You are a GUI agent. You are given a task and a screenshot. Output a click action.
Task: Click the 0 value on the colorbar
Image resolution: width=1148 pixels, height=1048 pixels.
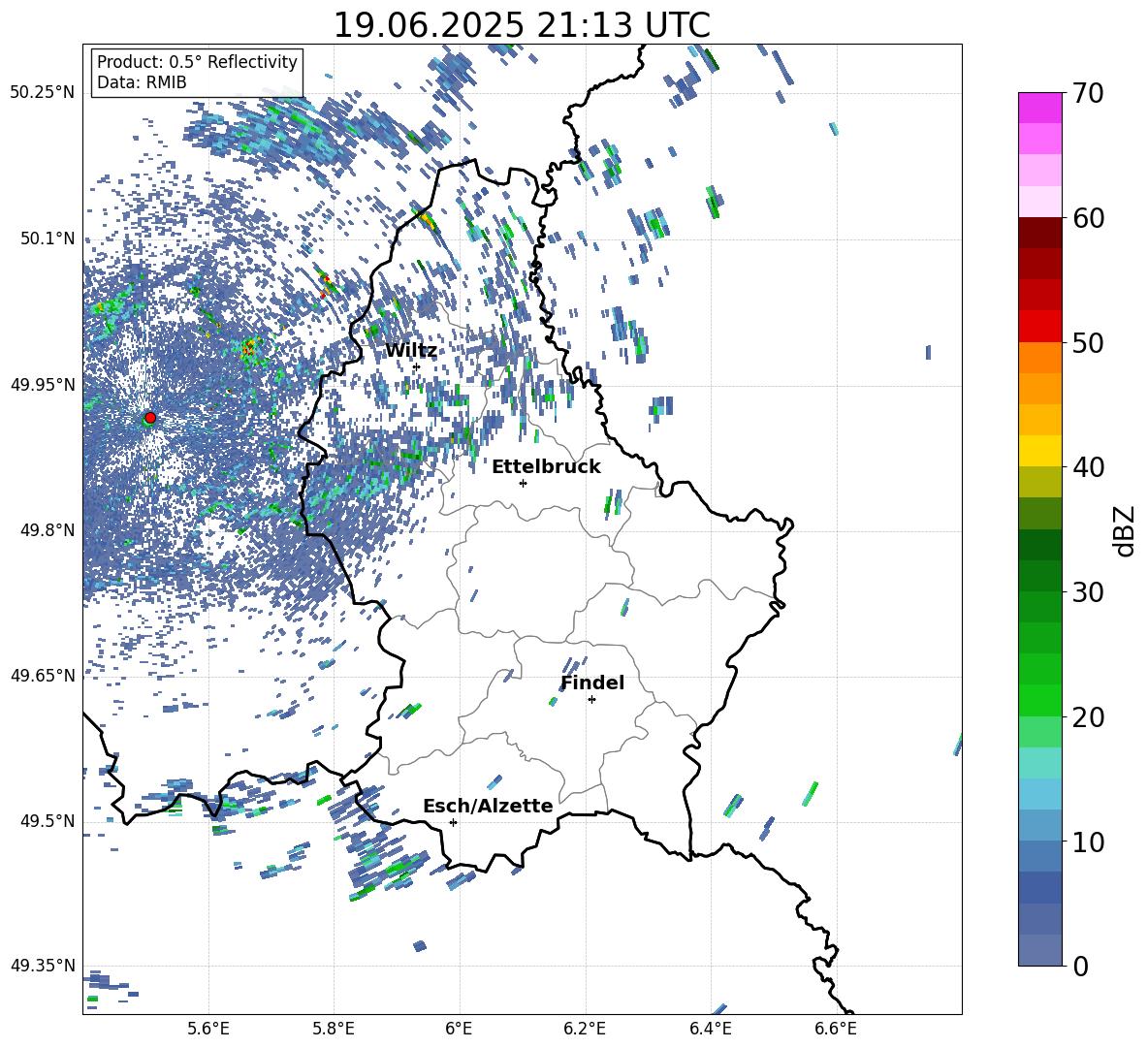tap(1080, 967)
